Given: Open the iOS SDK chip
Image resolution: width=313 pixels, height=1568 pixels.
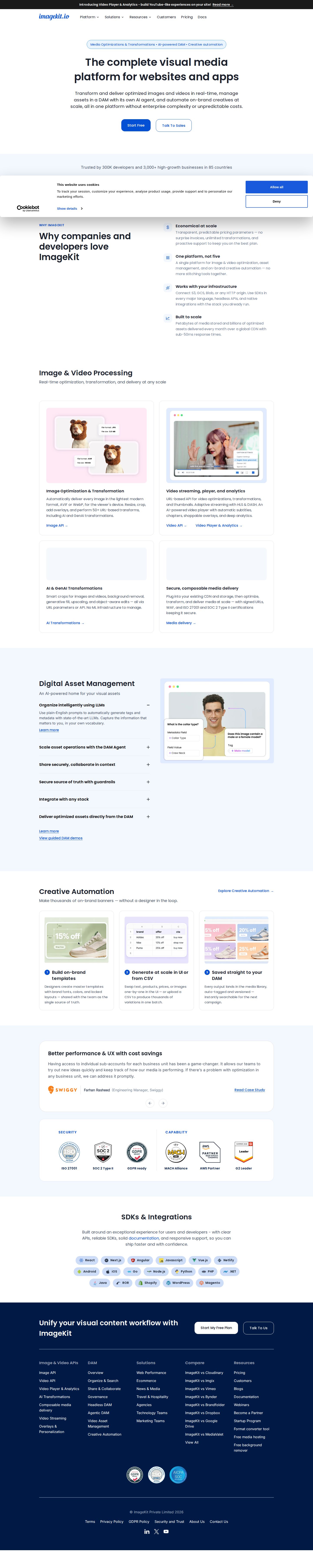Looking at the screenshot, I should 112,1271.
